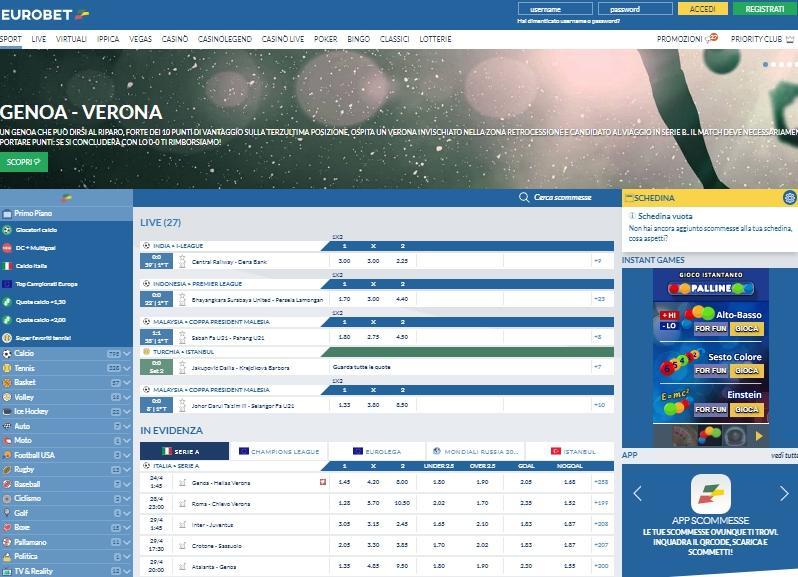This screenshot has height=577, width=798.
Task: Expand the Pallamano category chevron
Action: click(x=127, y=542)
